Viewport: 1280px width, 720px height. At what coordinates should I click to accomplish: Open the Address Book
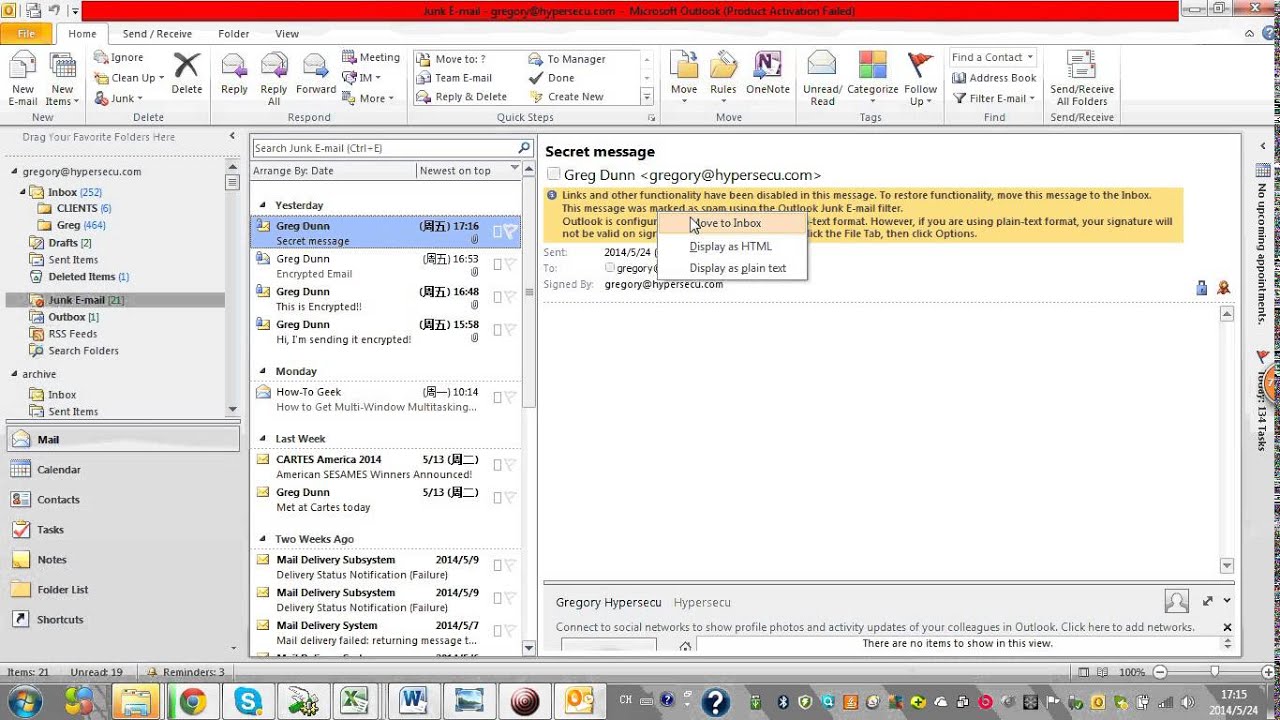(994, 78)
